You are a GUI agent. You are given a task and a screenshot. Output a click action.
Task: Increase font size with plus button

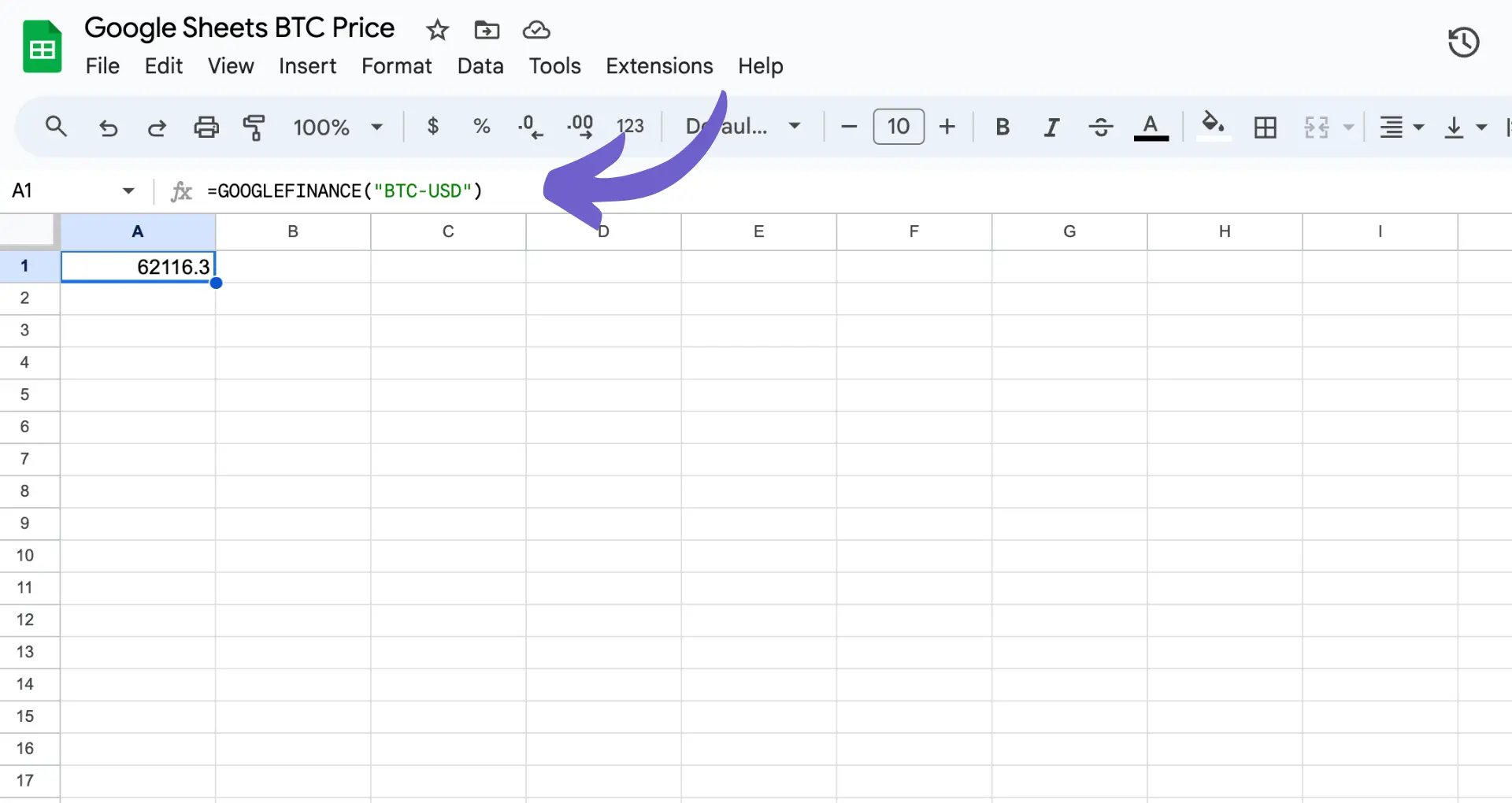[x=947, y=126]
